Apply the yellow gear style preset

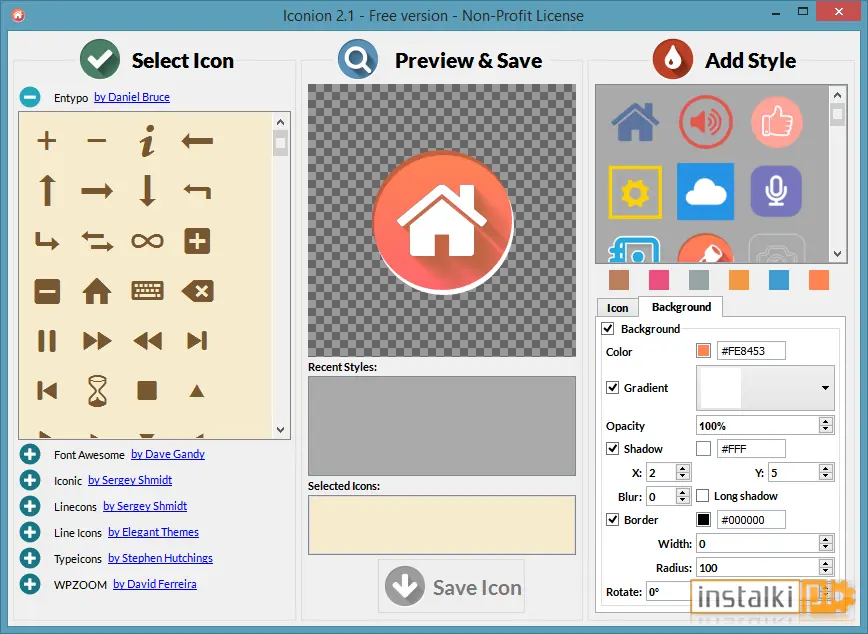pos(635,192)
